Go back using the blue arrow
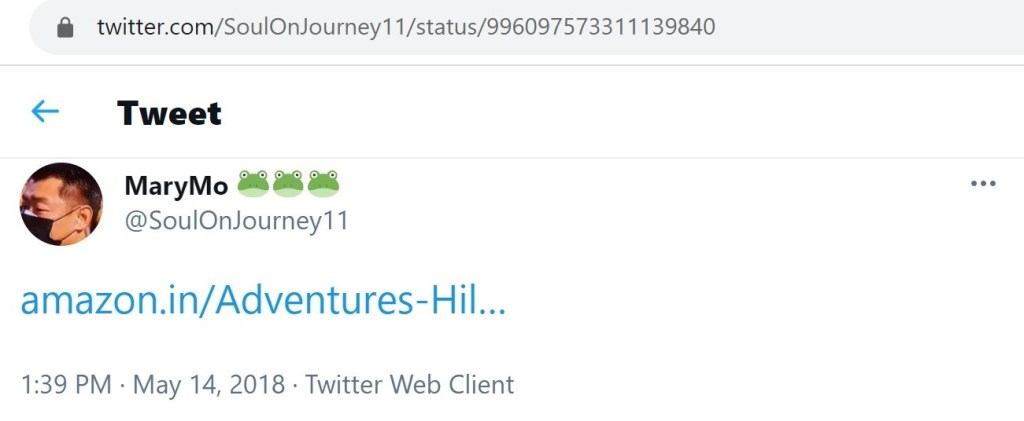The height and width of the screenshot is (421, 1024). [45, 112]
